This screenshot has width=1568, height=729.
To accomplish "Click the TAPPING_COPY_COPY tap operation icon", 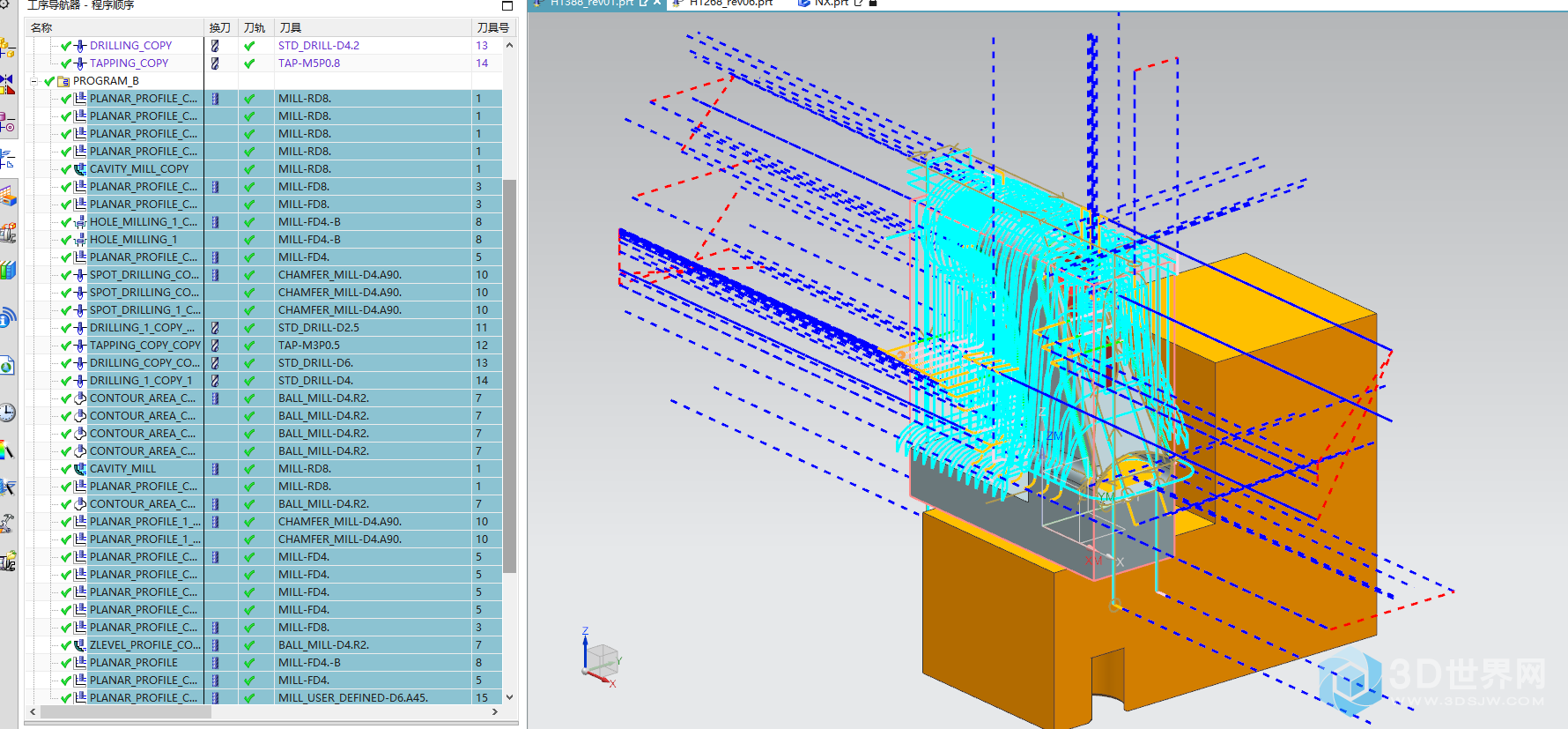I will click(x=80, y=345).
